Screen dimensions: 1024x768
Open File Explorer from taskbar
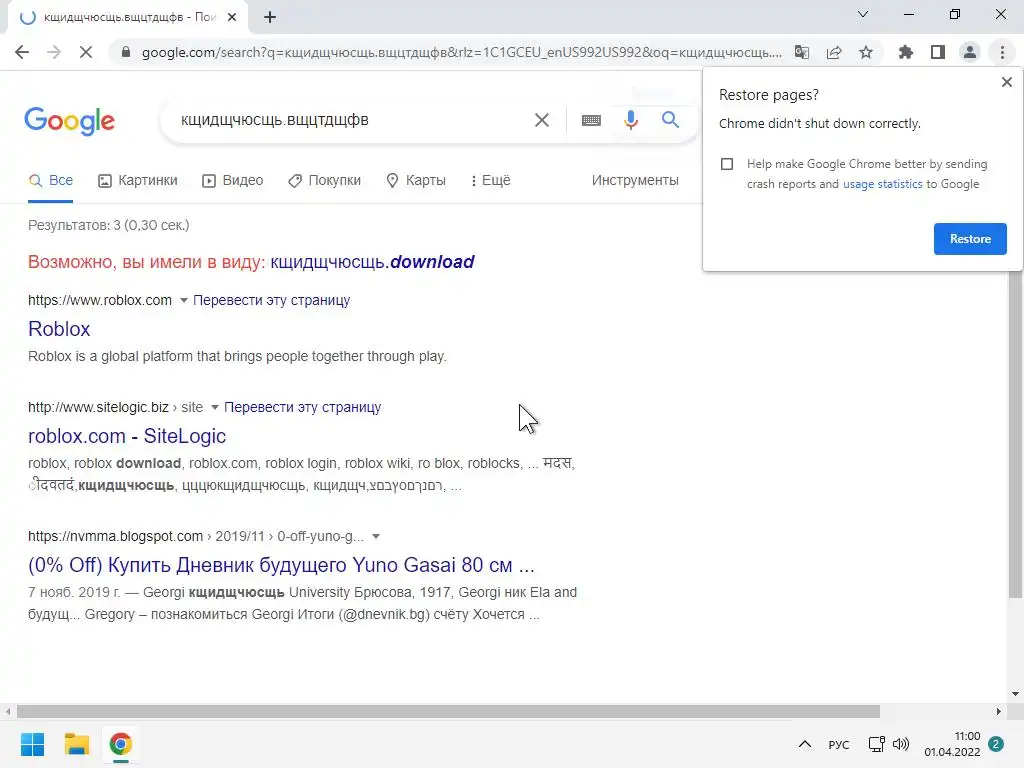pos(76,744)
